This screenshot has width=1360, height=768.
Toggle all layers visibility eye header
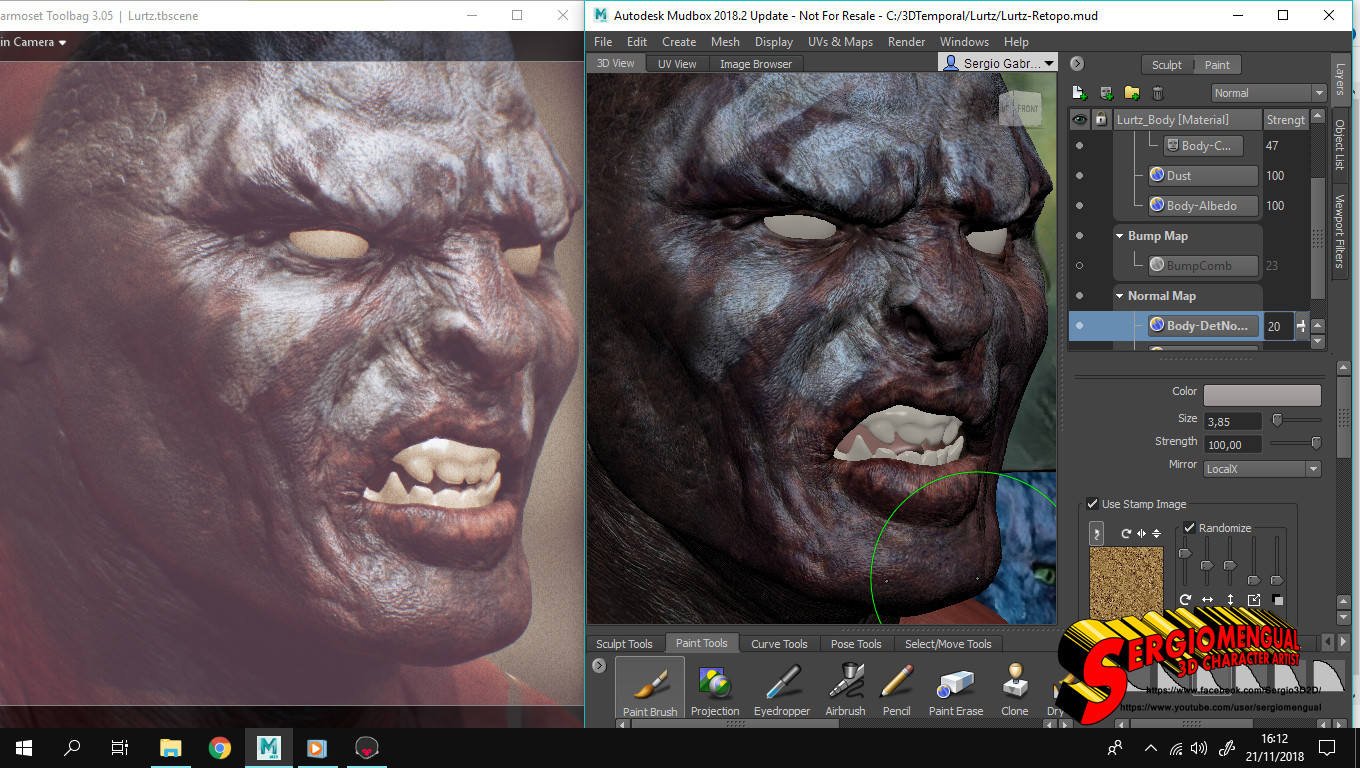click(1079, 120)
